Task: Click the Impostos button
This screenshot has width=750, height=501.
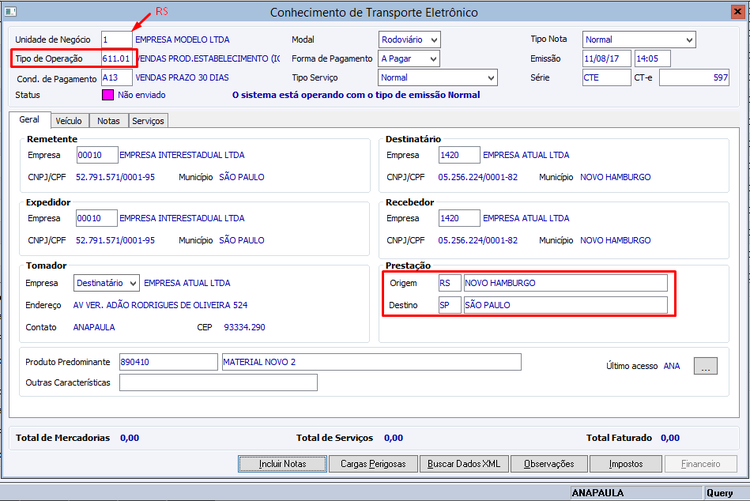Action: [x=626, y=464]
